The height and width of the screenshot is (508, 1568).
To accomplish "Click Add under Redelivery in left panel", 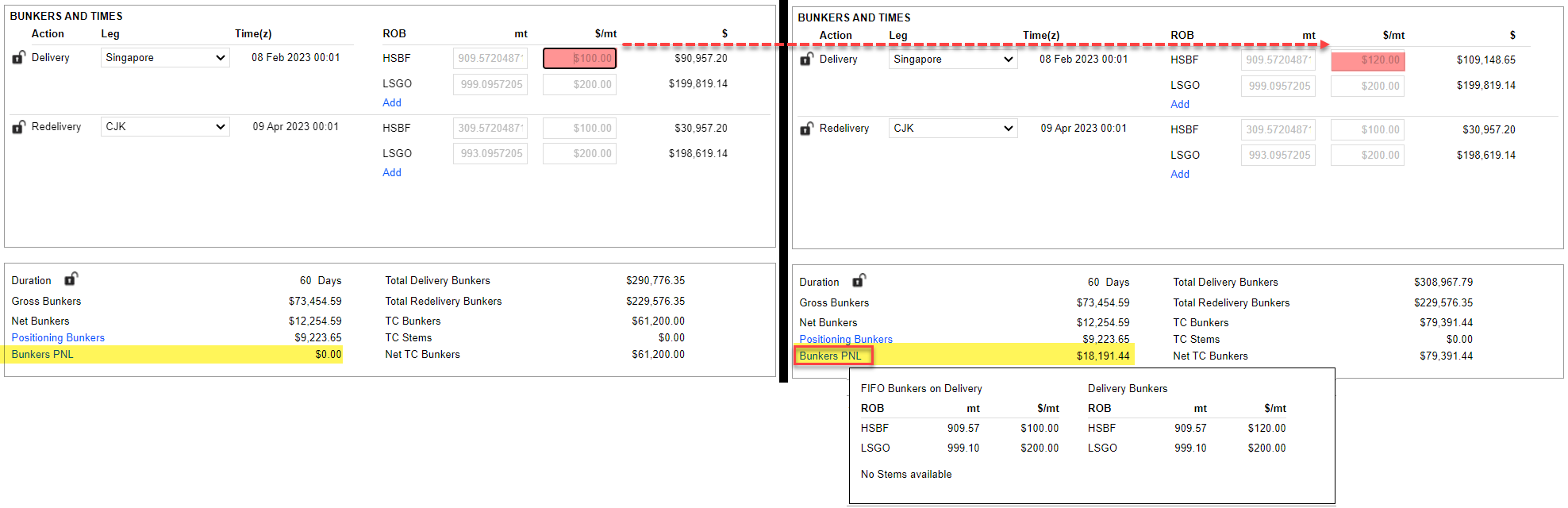I will pos(392,172).
